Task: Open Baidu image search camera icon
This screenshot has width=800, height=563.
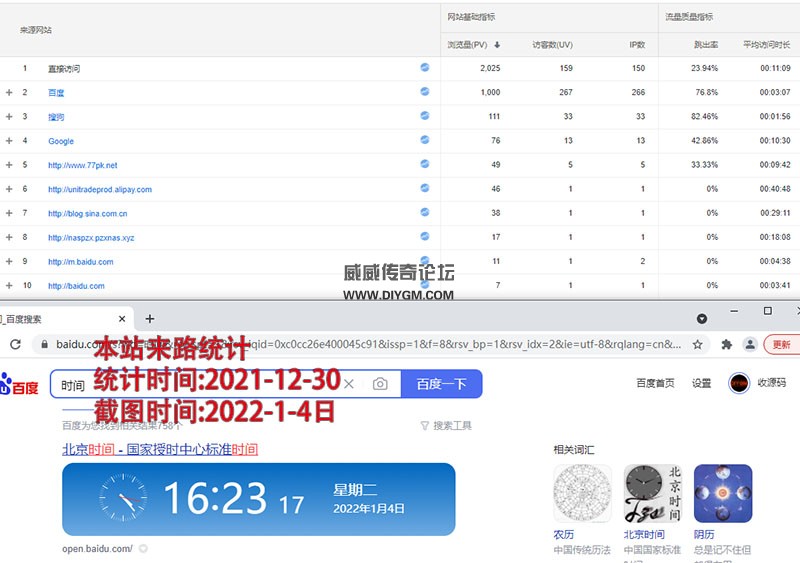Action: (380, 384)
